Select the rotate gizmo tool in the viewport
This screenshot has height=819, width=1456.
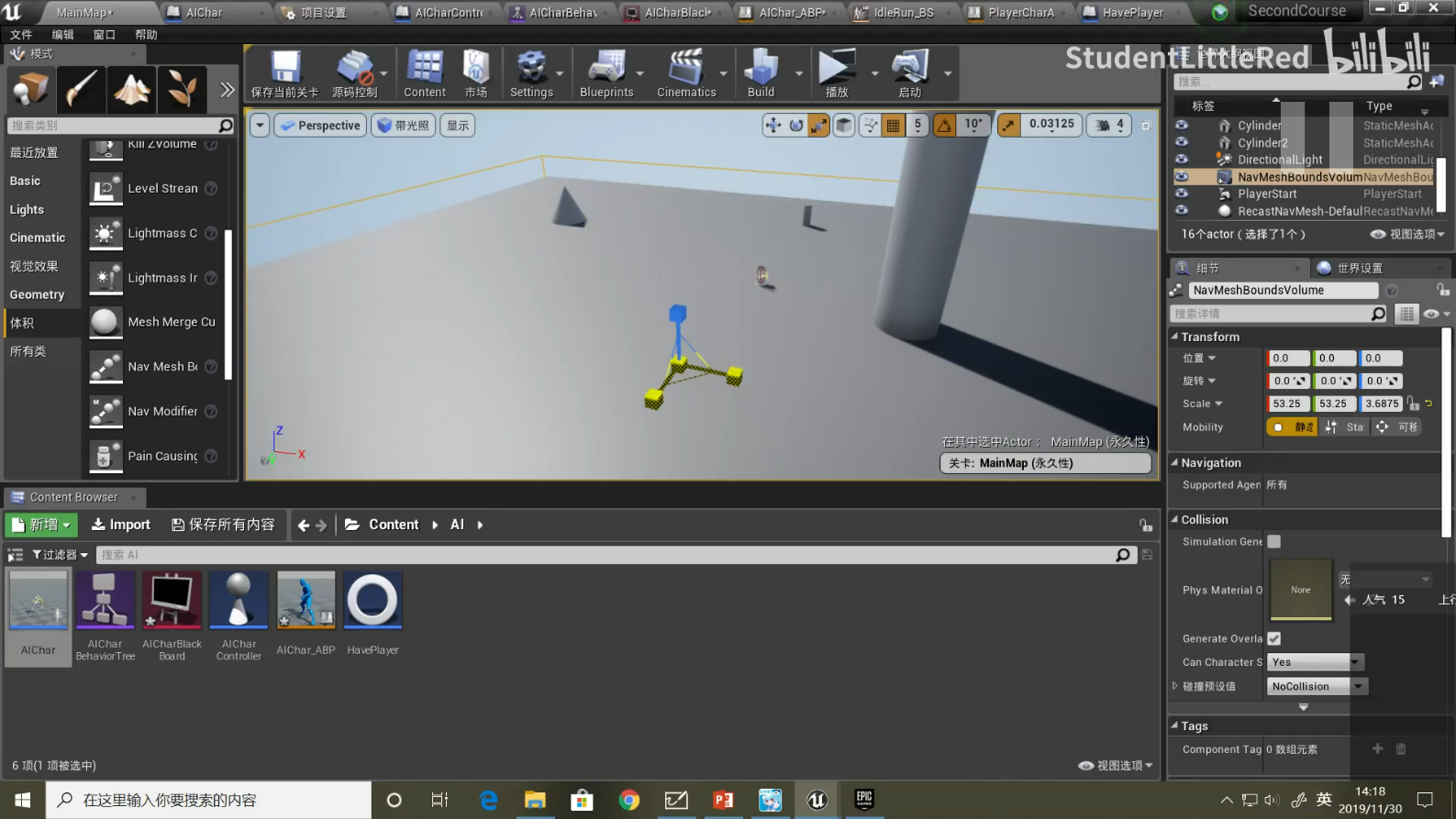pyautogui.click(x=796, y=126)
